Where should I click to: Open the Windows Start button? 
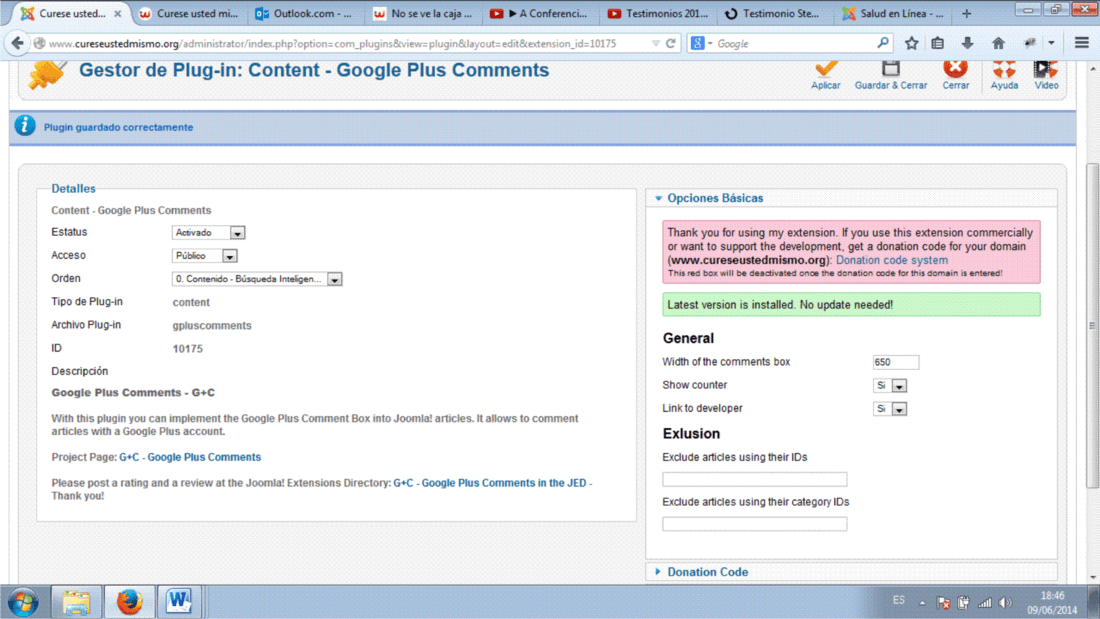point(23,602)
